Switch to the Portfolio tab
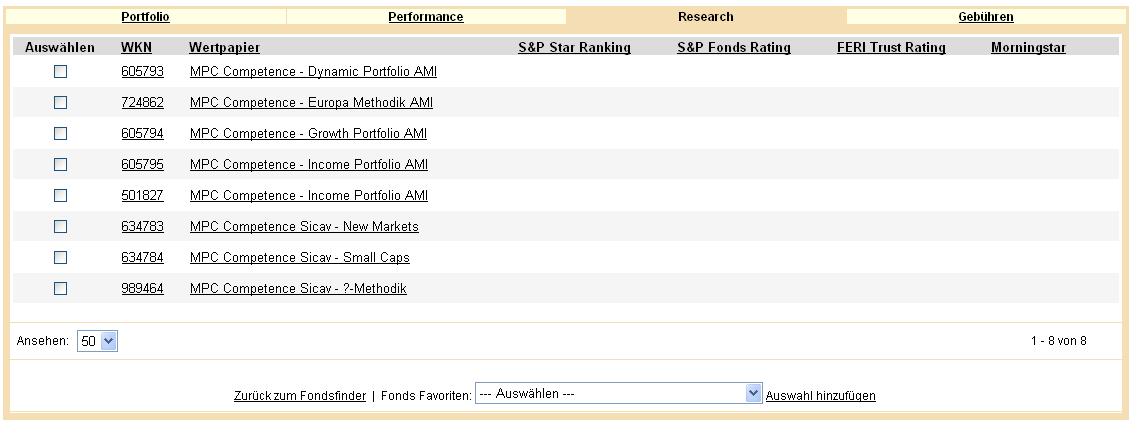The image size is (1138, 436). [x=145, y=17]
